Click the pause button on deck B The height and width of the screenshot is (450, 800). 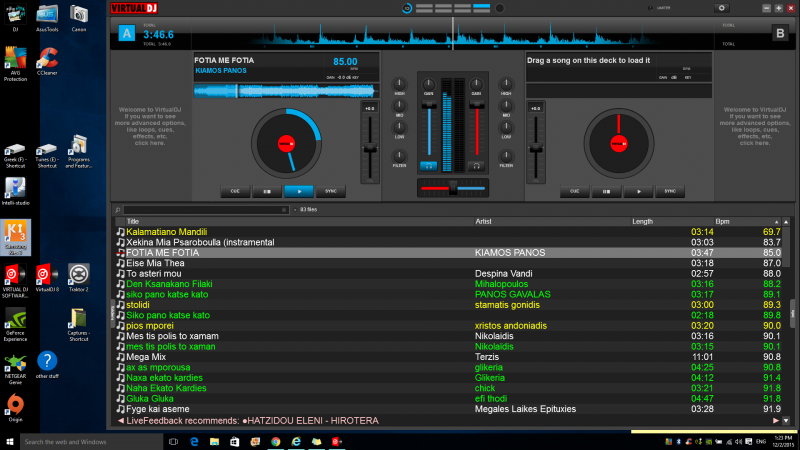[x=606, y=190]
